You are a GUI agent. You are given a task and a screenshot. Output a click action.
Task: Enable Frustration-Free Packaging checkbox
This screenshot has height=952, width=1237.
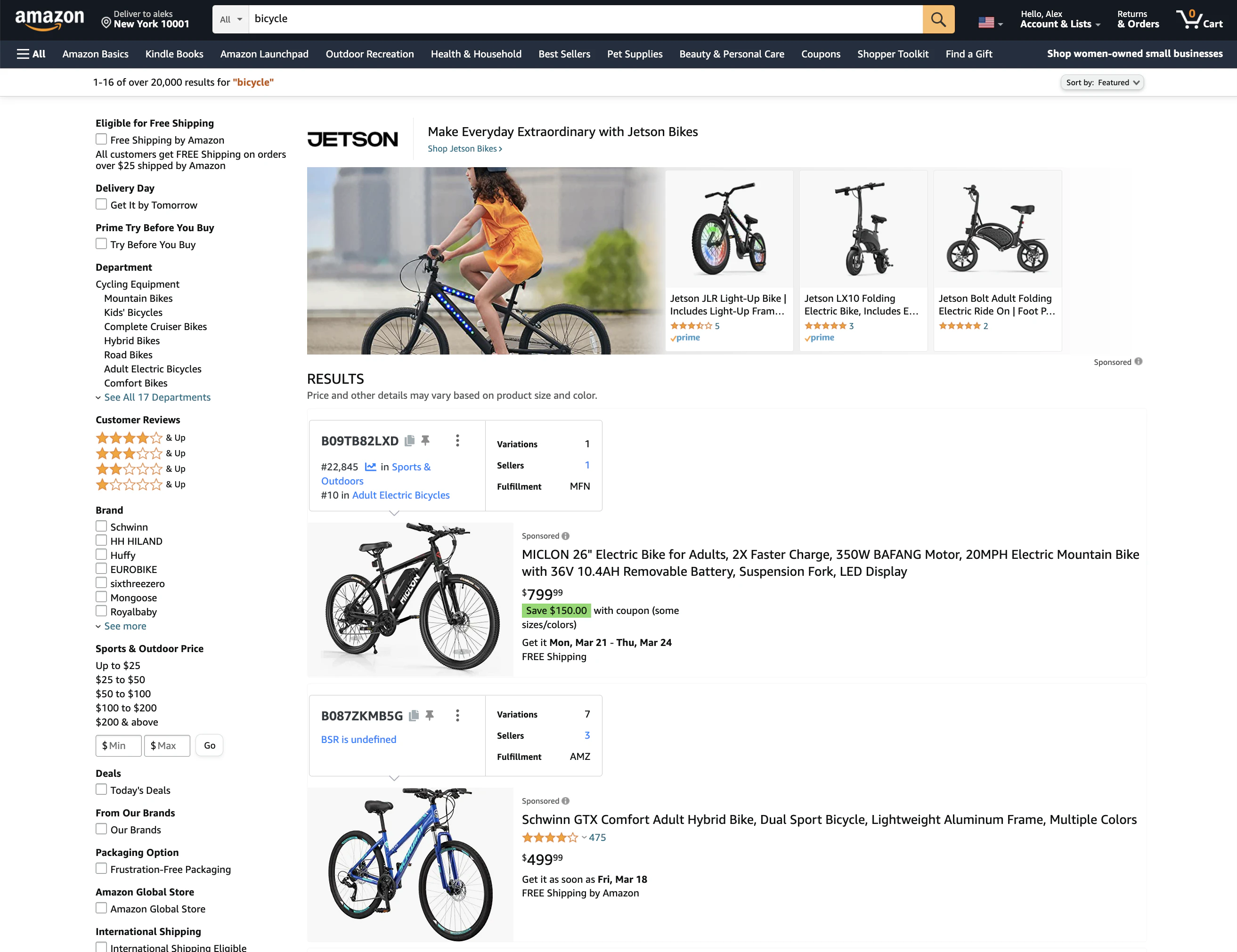pos(101,869)
